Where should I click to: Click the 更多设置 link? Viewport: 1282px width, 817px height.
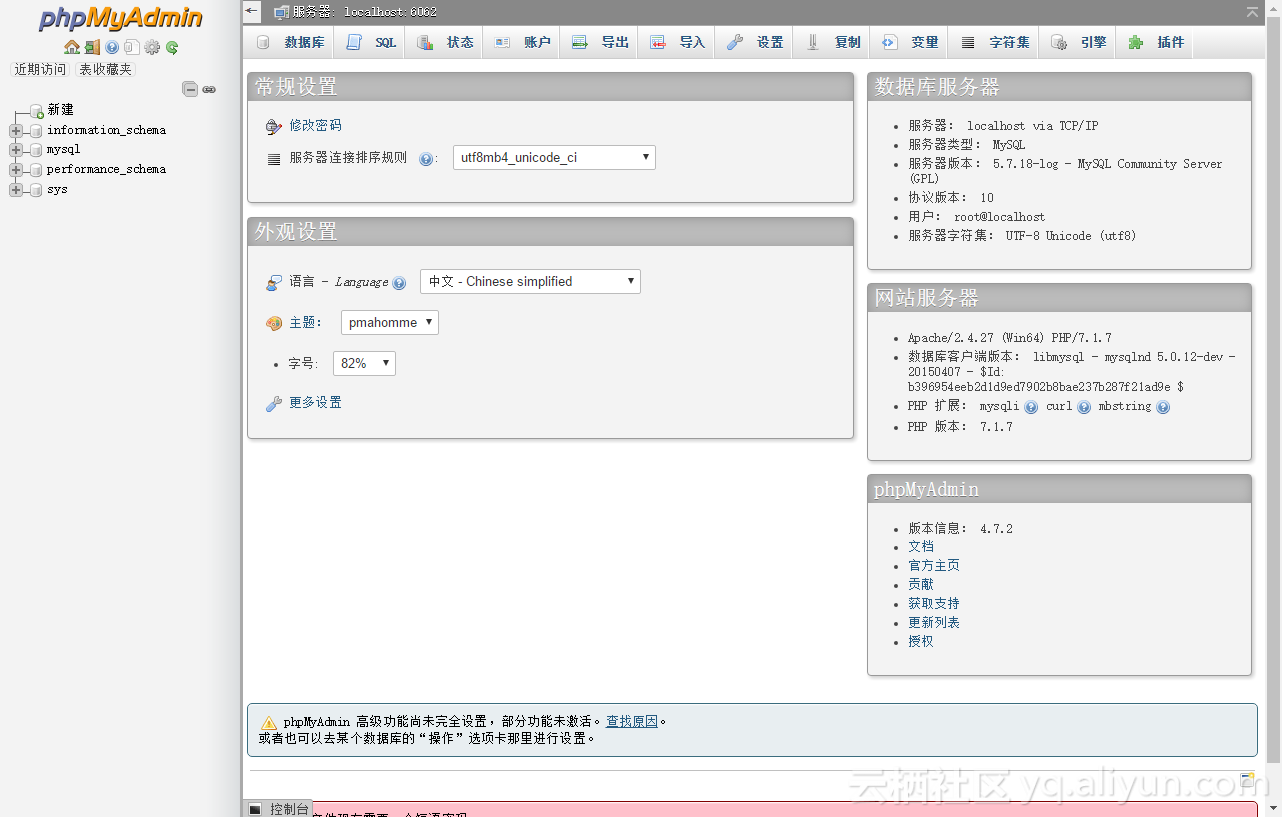coord(315,402)
